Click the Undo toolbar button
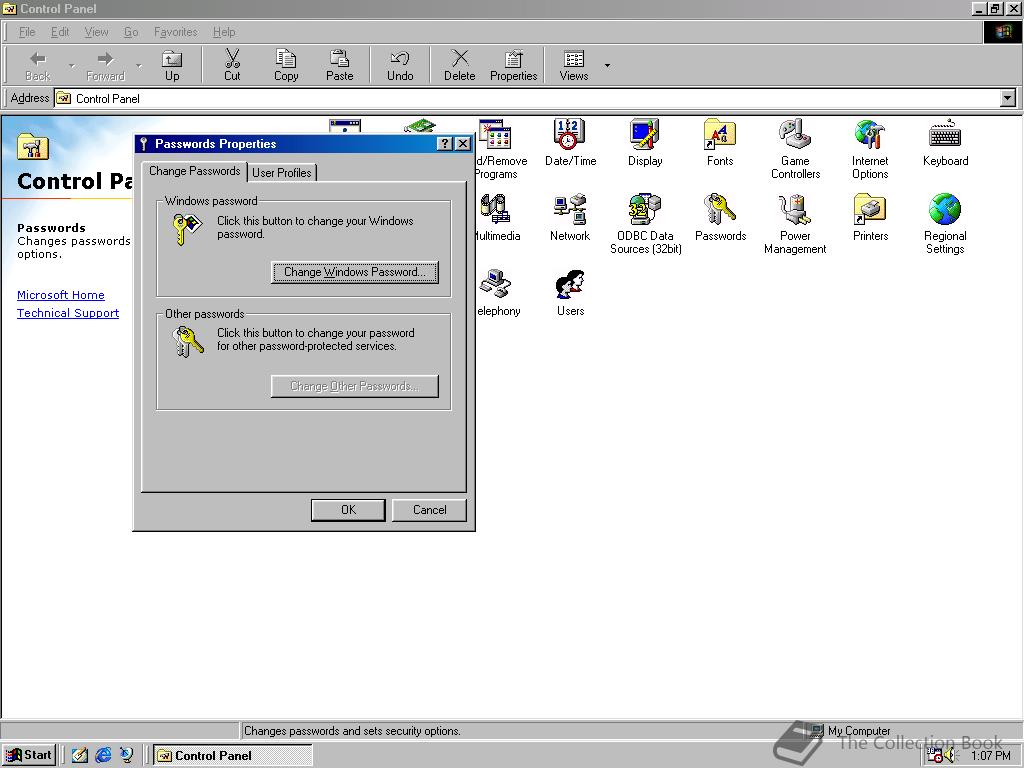 click(x=400, y=66)
